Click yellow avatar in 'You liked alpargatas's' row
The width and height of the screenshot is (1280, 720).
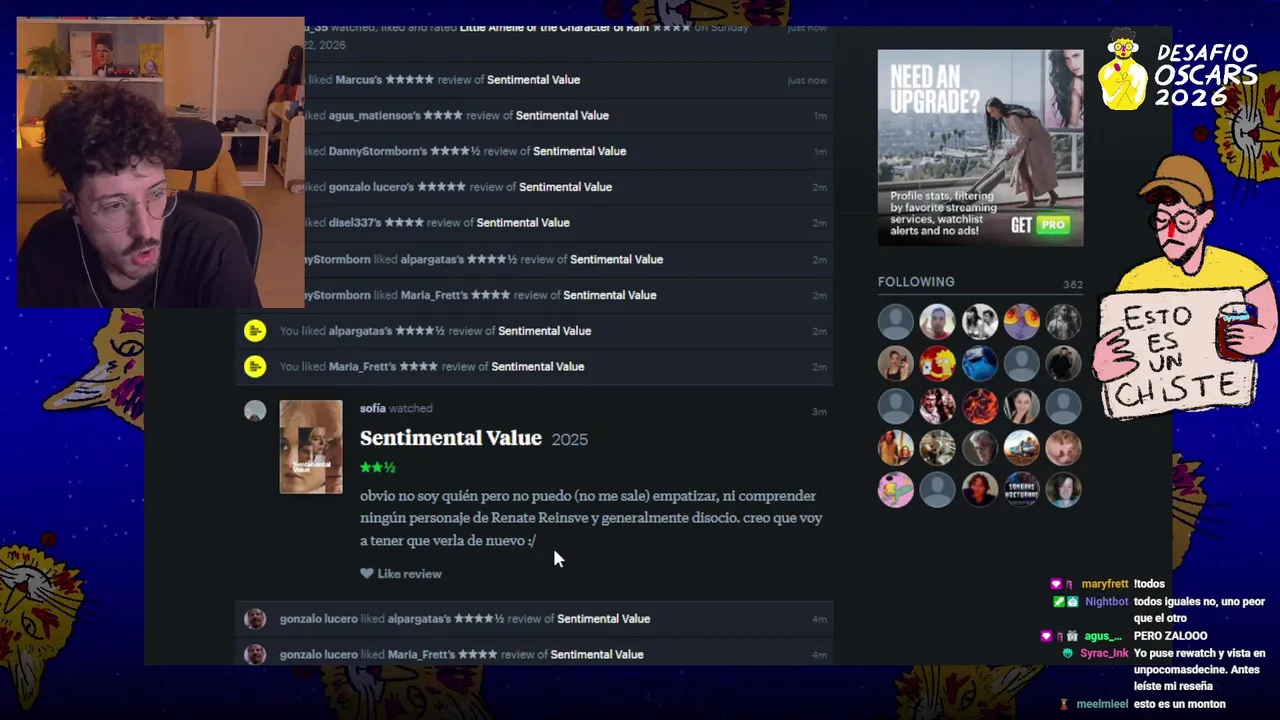255,330
